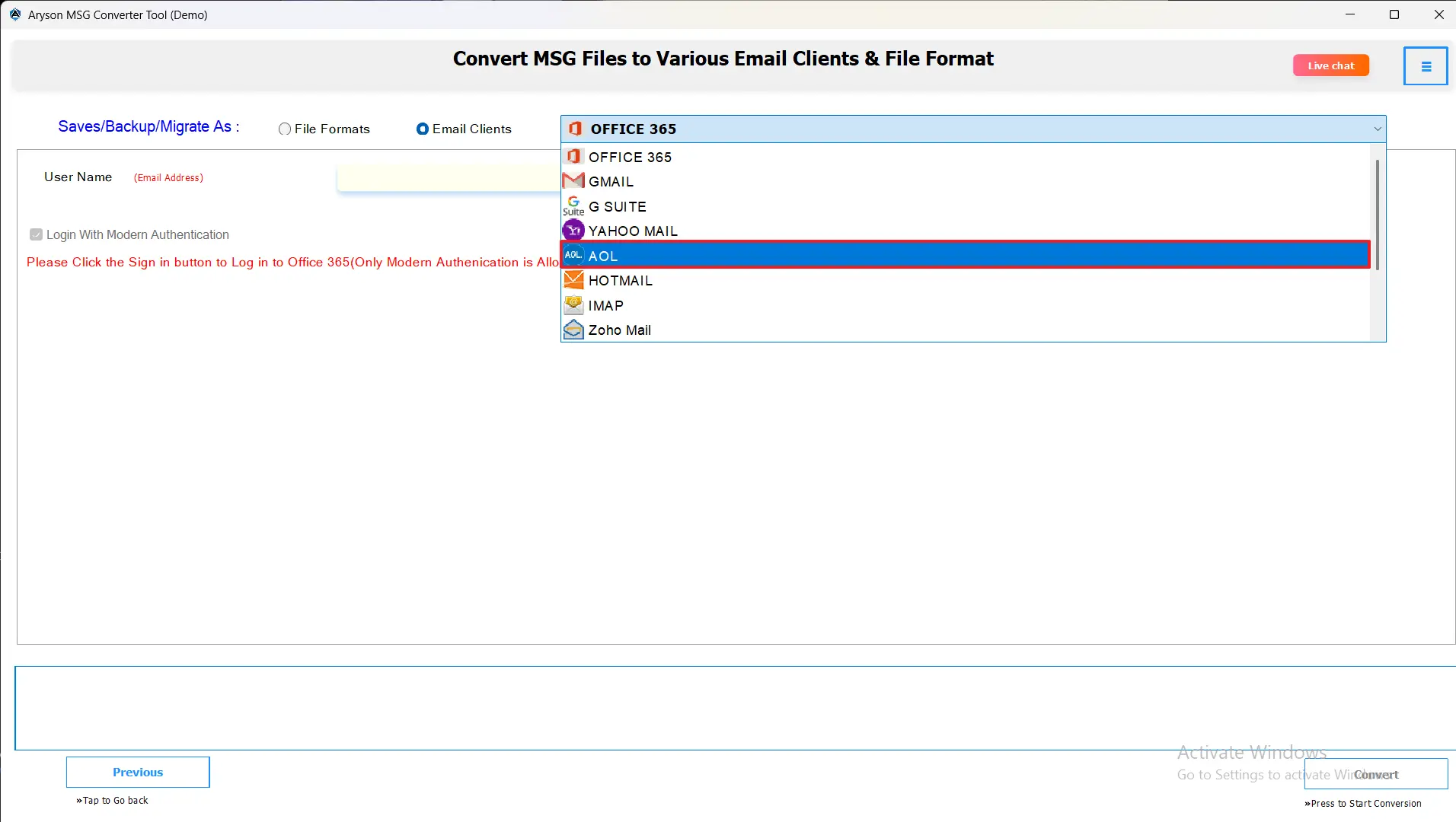1456x822 pixels.
Task: Click the blue AOL icon
Action: point(573,255)
